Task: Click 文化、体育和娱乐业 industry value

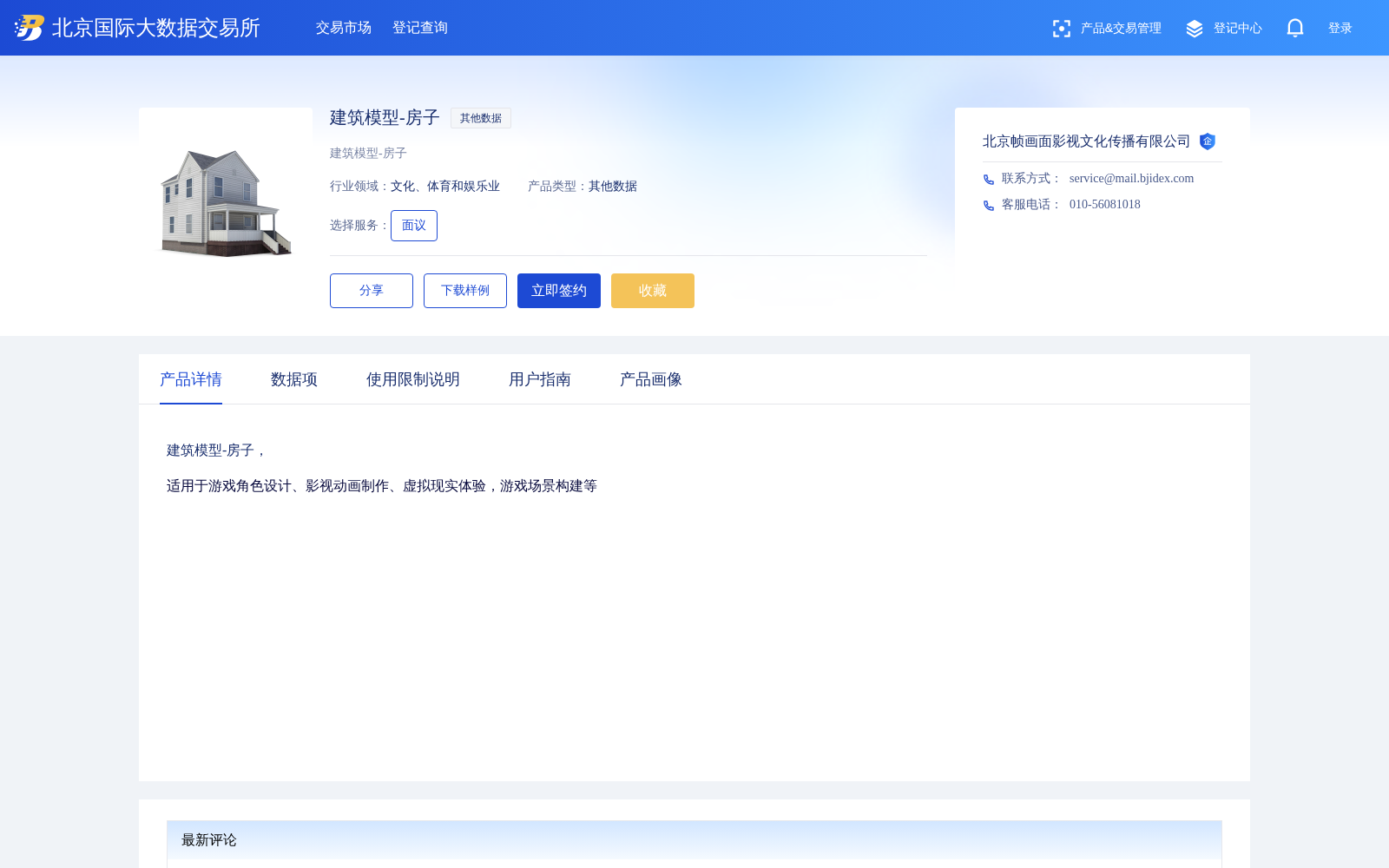Action: click(x=445, y=187)
